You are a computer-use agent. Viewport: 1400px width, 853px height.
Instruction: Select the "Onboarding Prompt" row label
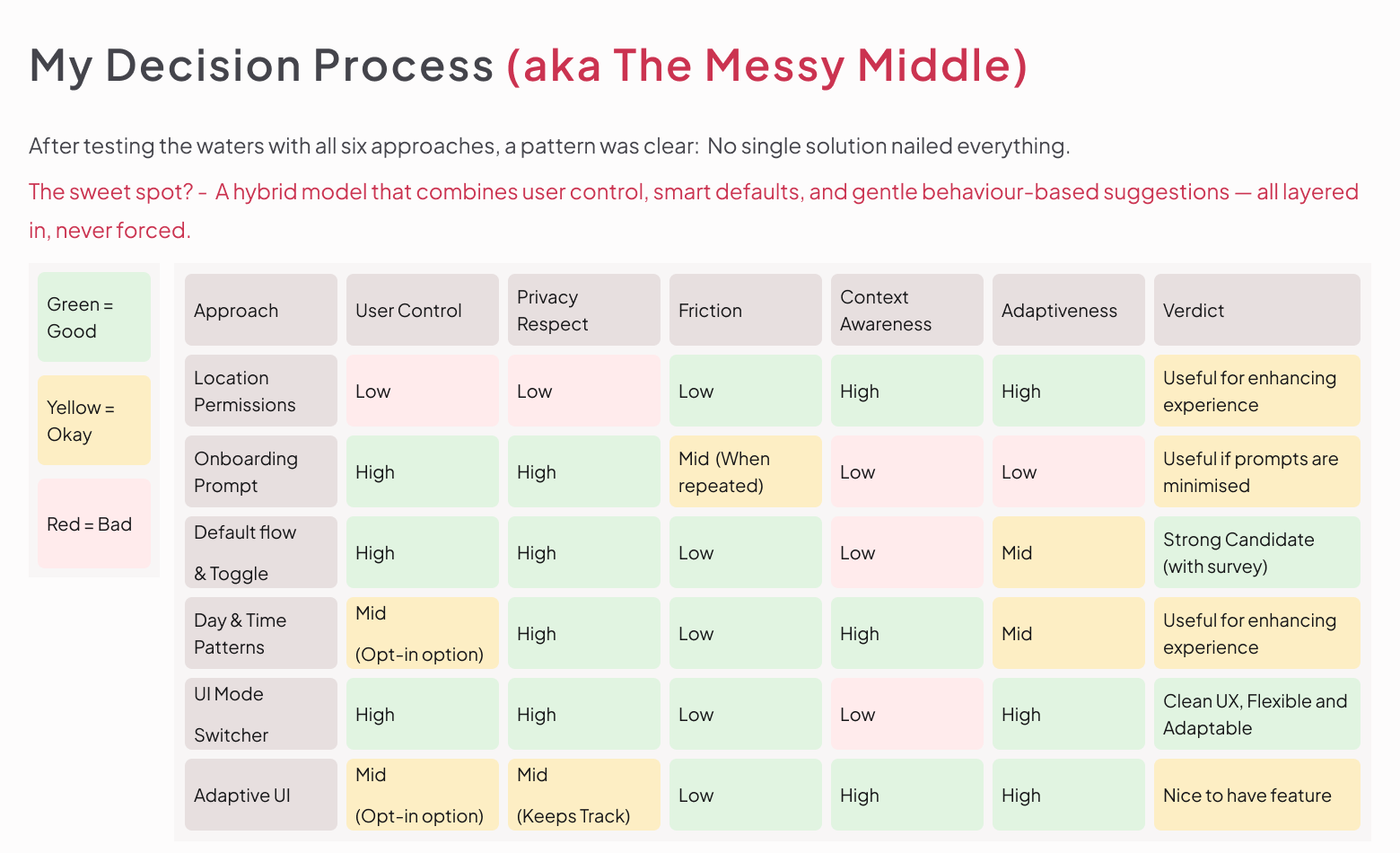[x=260, y=471]
